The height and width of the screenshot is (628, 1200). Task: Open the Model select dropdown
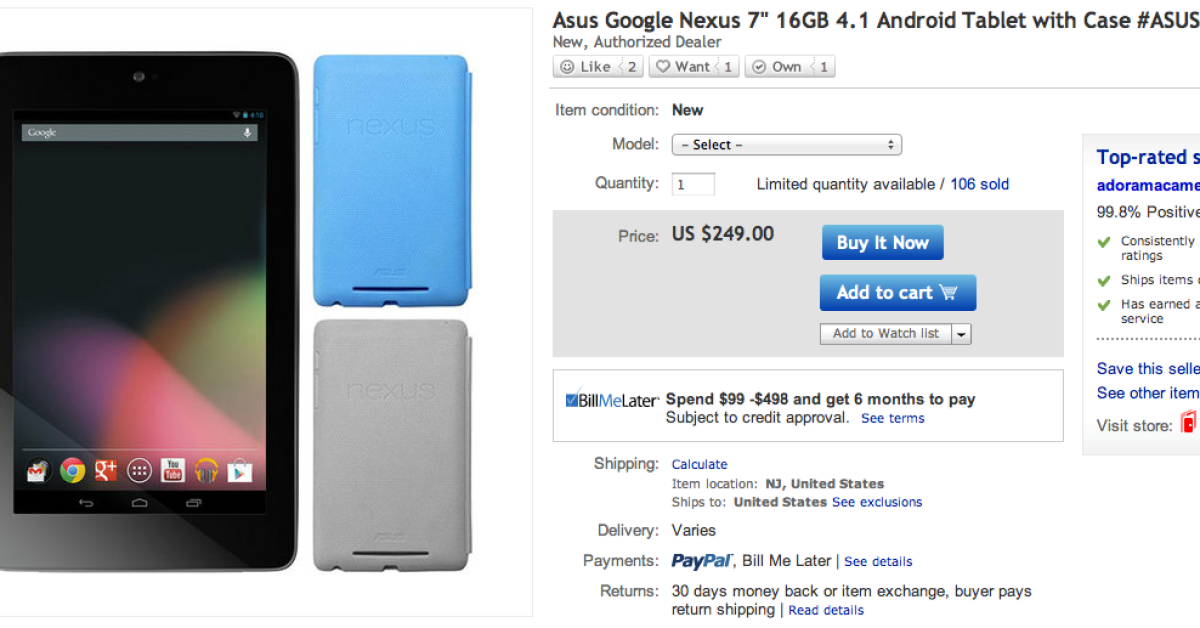pos(786,145)
